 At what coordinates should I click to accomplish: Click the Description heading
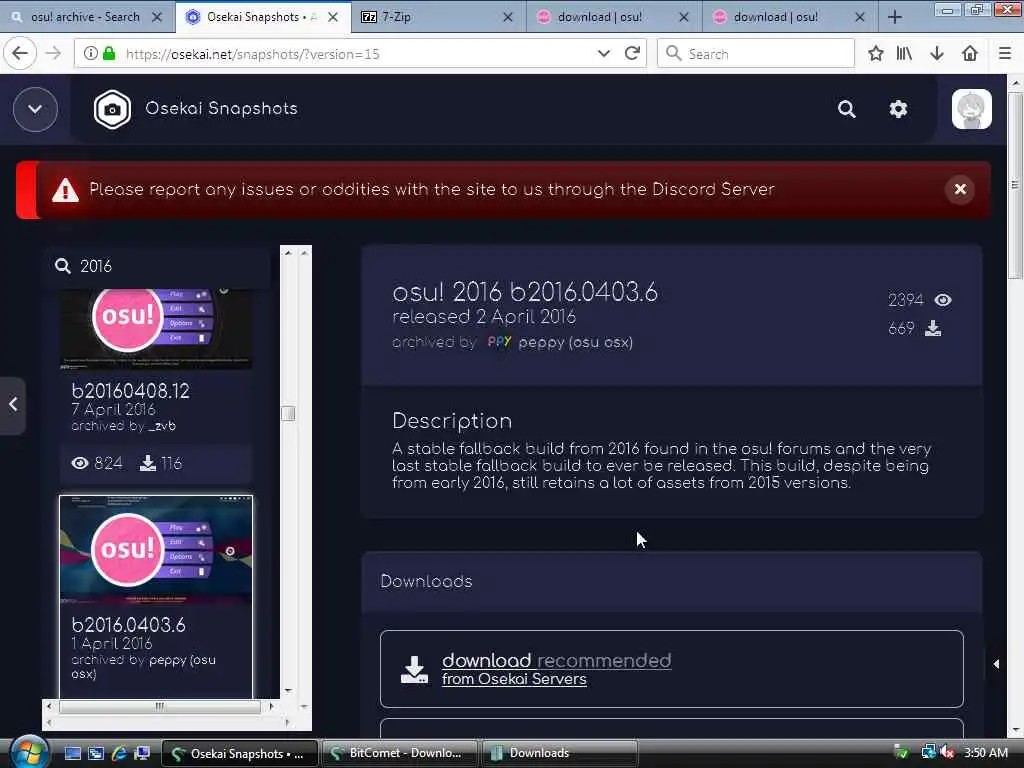452,421
